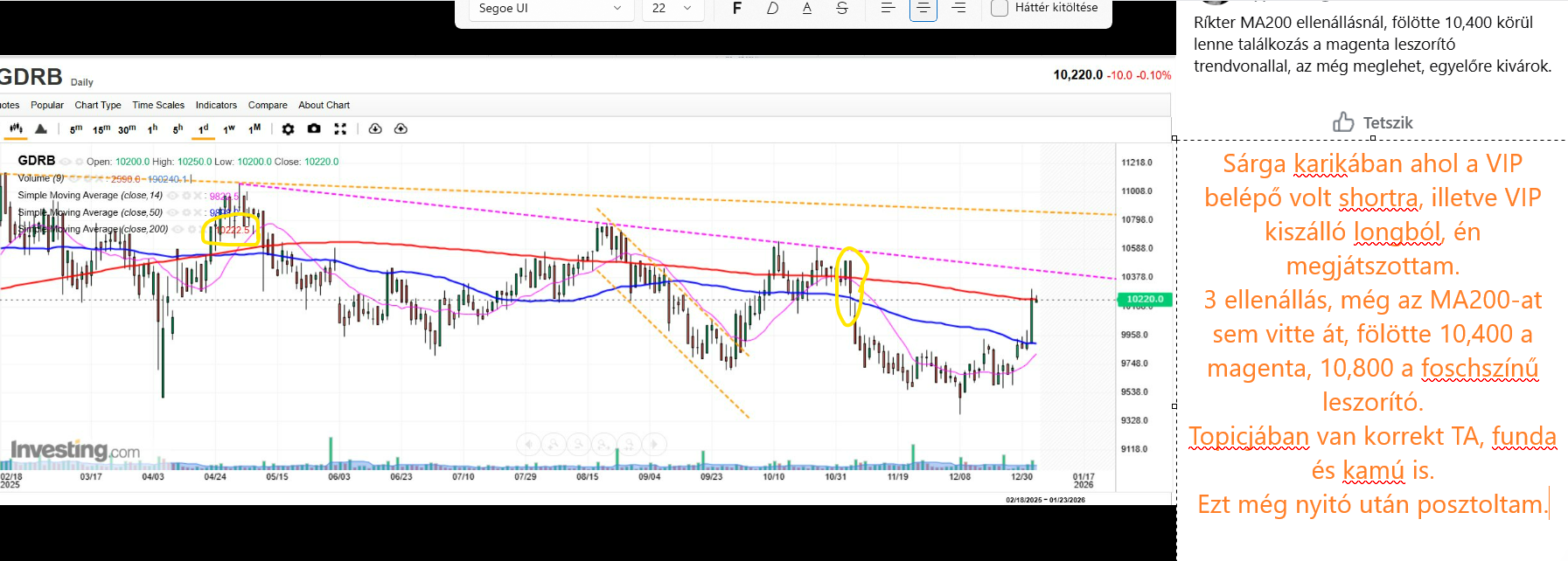Open the Indicators menu
1568x561 pixels.
point(216,105)
